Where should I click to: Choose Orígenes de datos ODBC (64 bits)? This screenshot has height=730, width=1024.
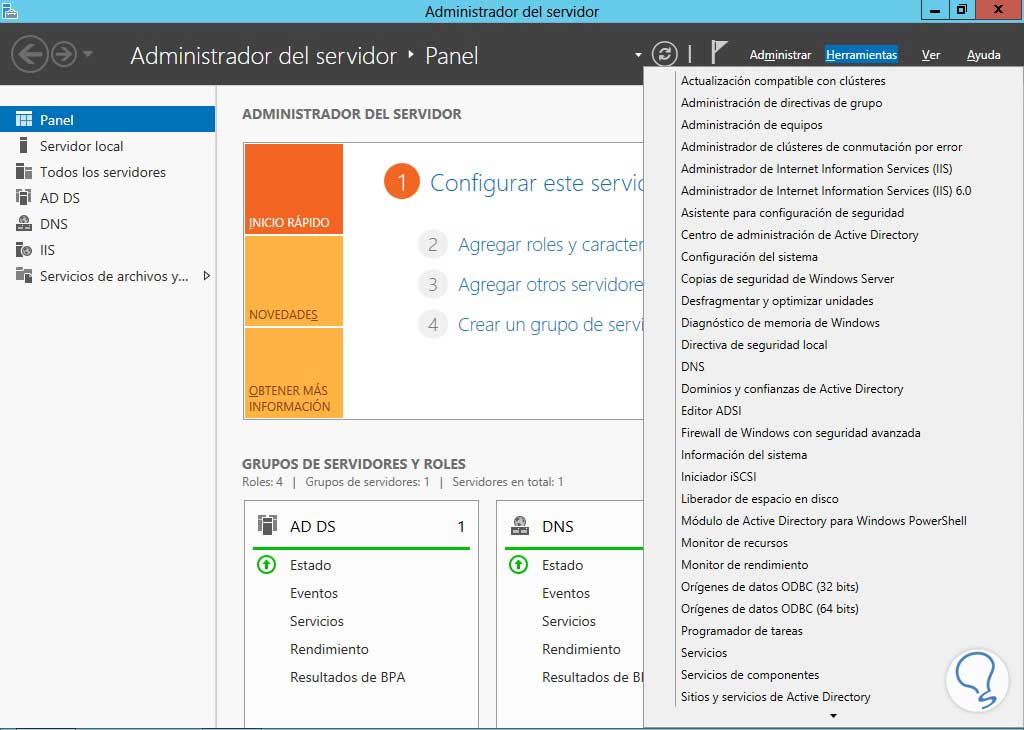(x=770, y=609)
